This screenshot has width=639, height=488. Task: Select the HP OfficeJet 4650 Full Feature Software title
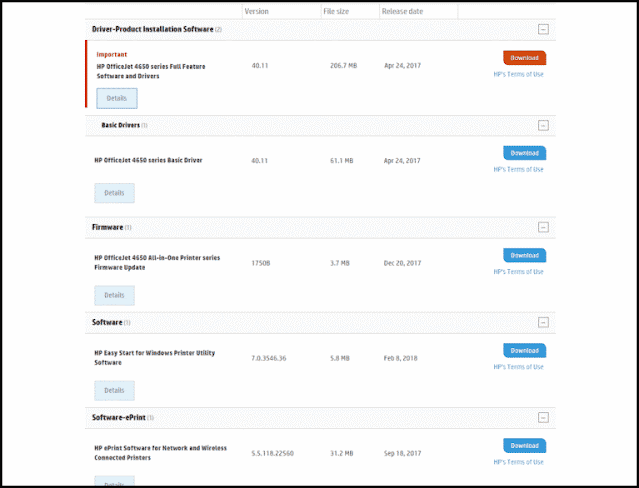(151, 71)
